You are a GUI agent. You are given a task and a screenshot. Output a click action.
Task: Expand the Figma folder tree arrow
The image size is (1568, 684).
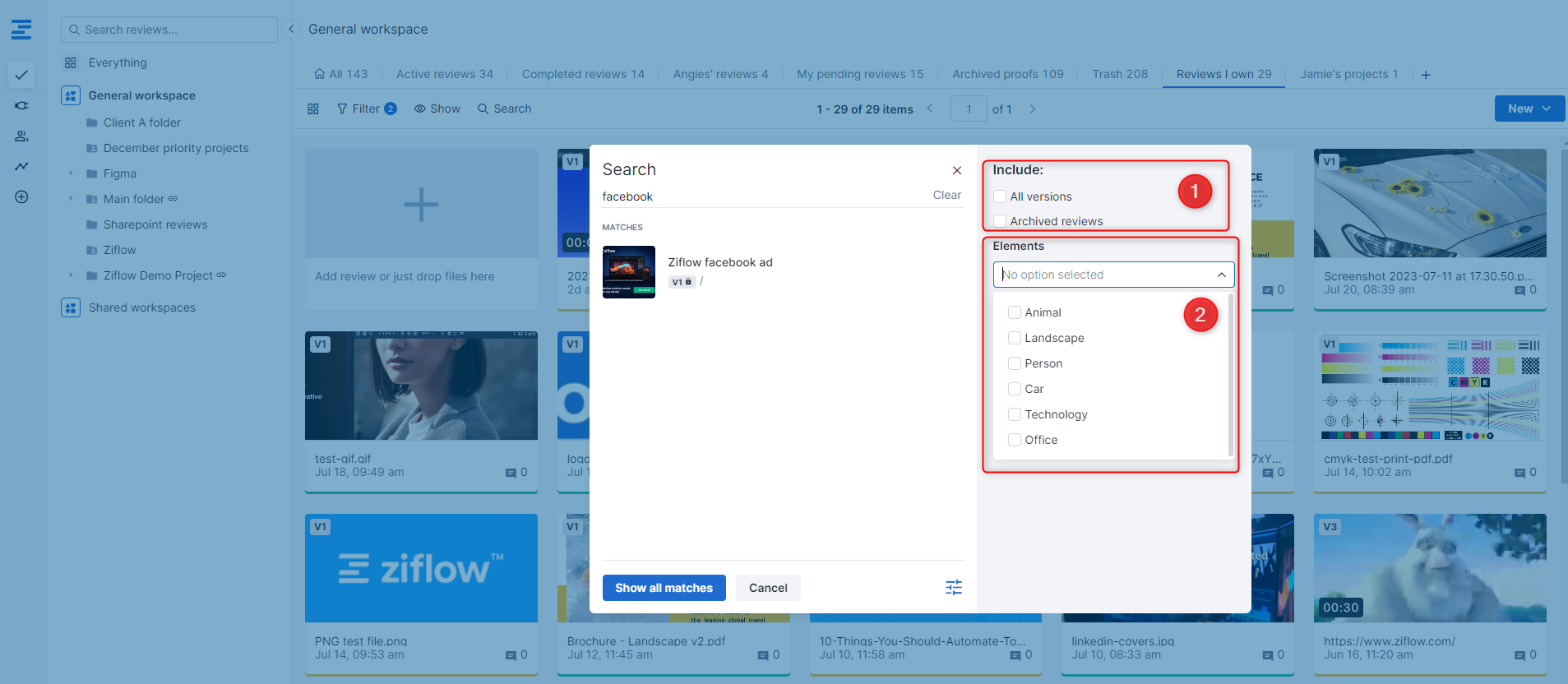pos(71,173)
